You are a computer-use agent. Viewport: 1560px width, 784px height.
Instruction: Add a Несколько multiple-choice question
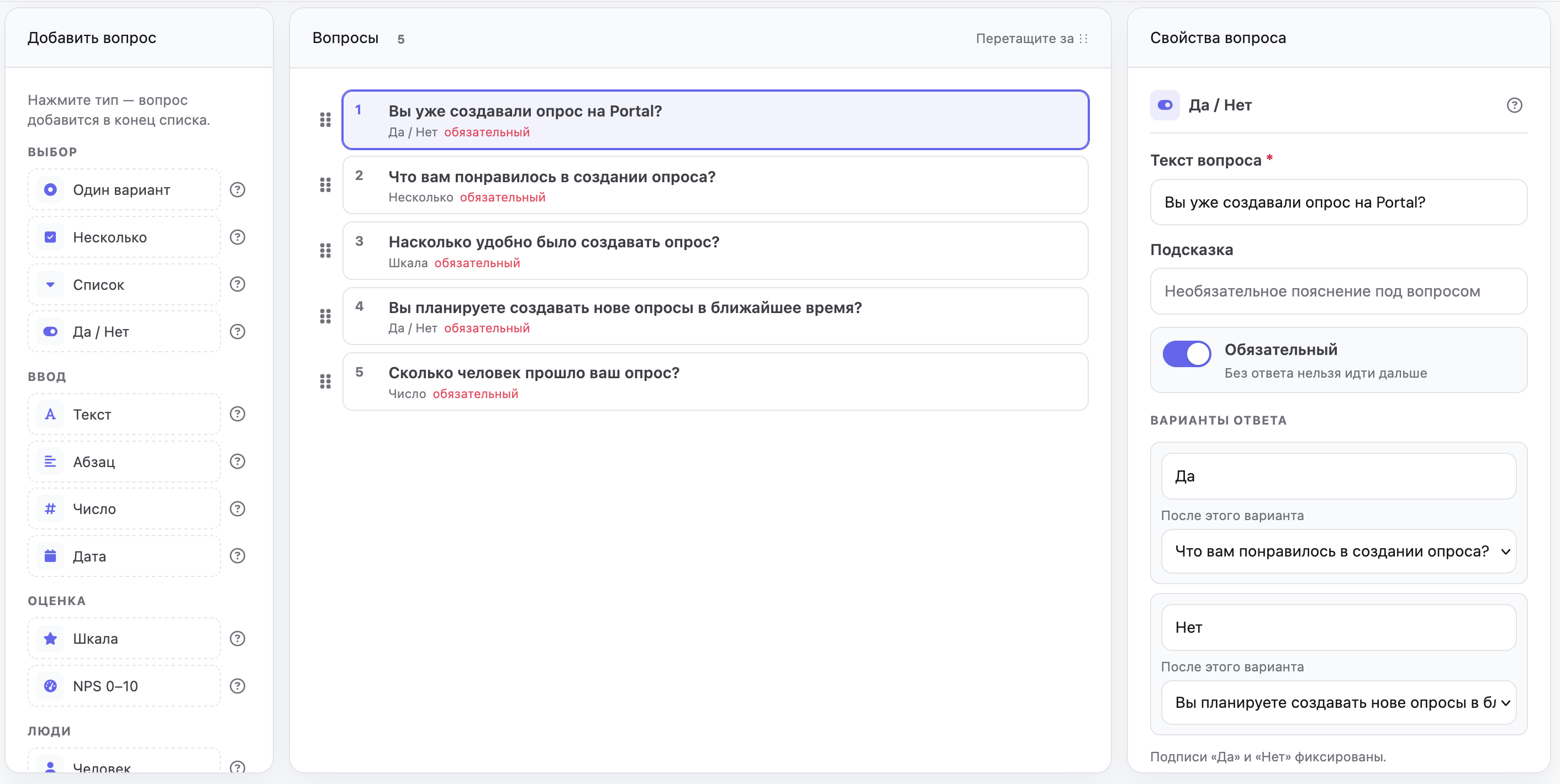click(x=124, y=237)
